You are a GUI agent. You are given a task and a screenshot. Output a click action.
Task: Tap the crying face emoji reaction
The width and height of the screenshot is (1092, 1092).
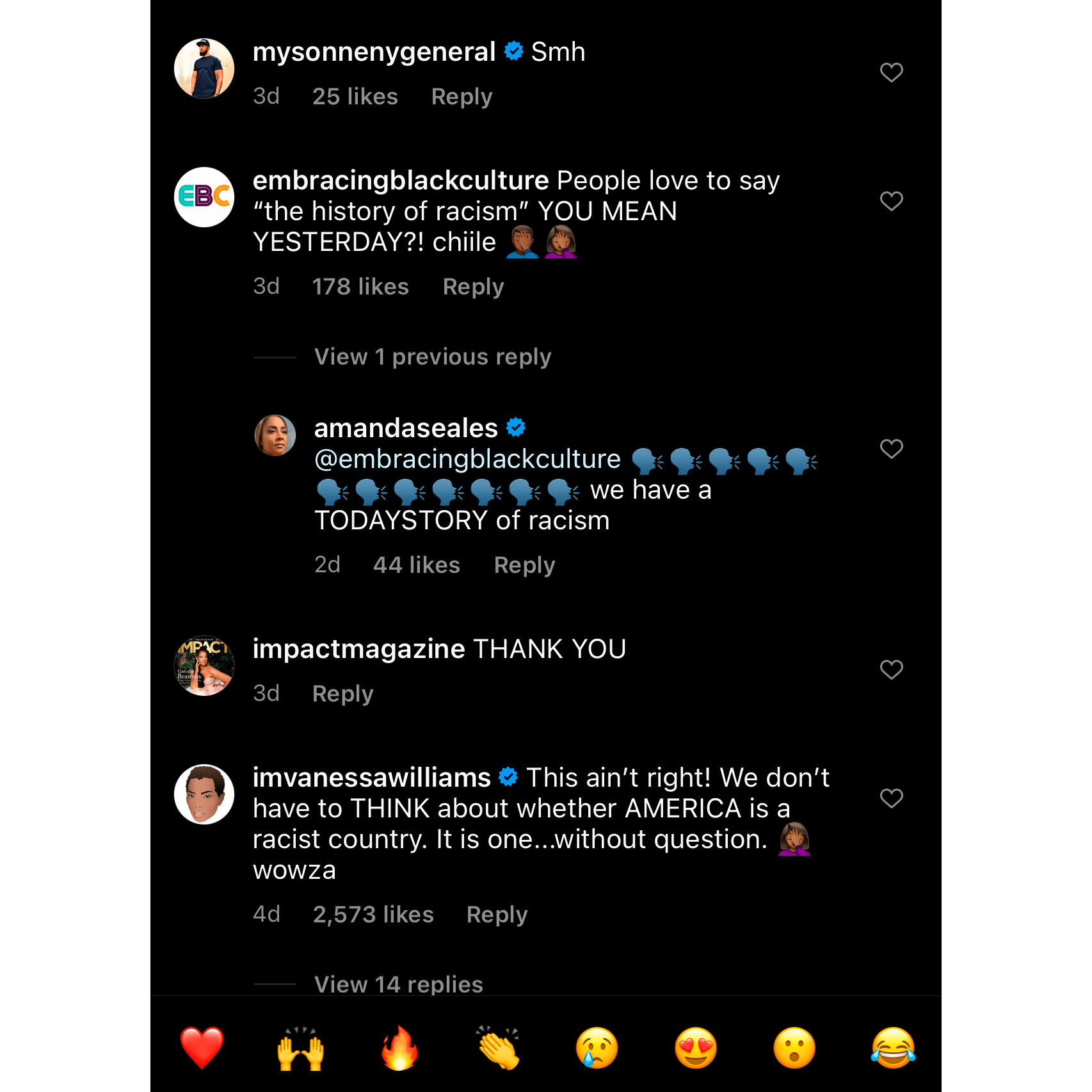click(597, 1048)
